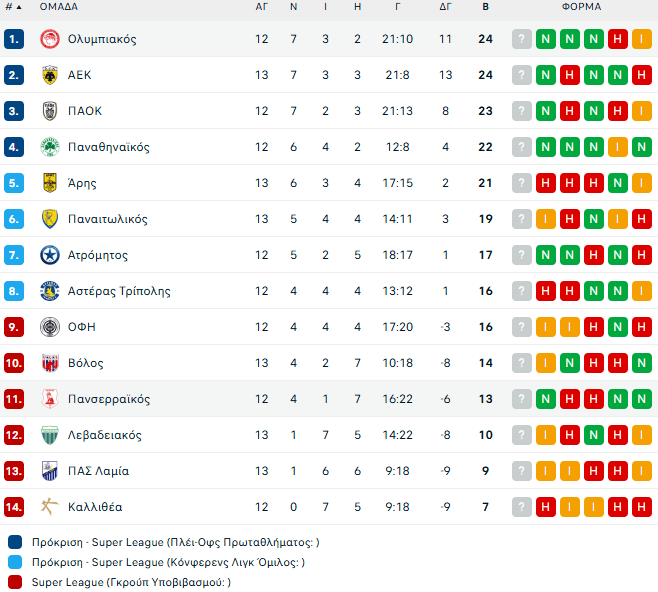Screen dimensions: 658x592
Task: Click the Παναθηναϊκός green crest
Action: coord(49,147)
